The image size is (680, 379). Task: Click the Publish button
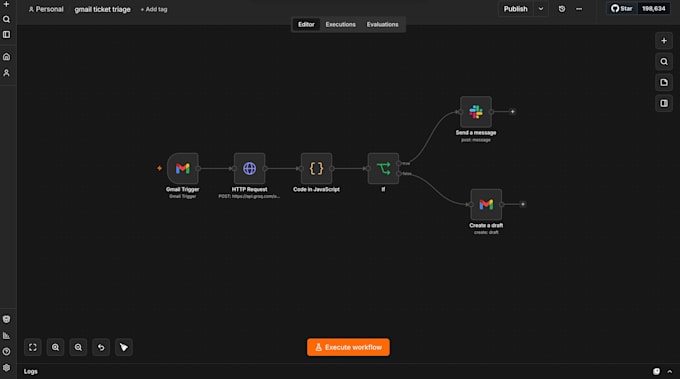click(x=516, y=9)
